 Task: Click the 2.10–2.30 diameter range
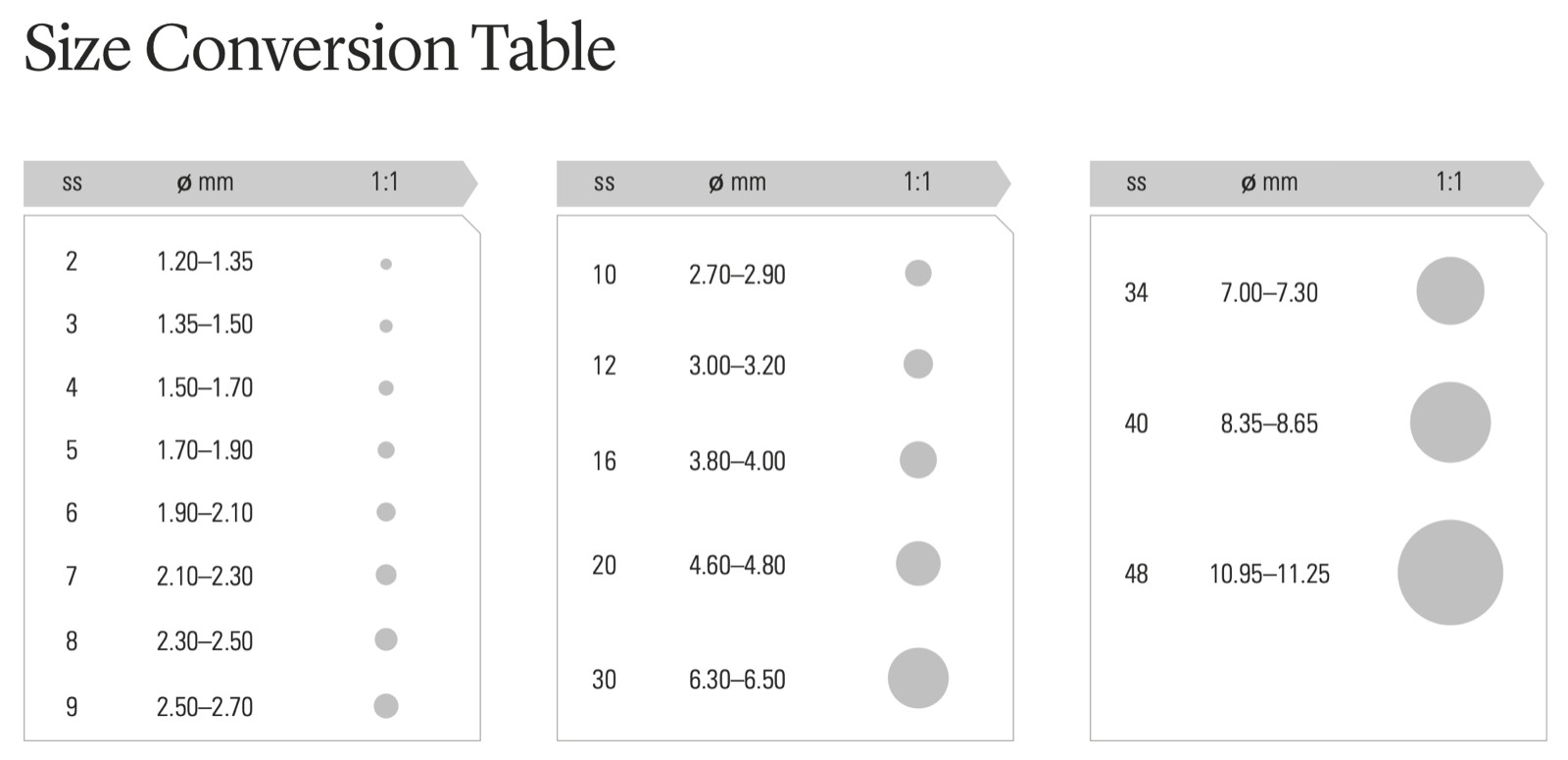pyautogui.click(x=205, y=576)
